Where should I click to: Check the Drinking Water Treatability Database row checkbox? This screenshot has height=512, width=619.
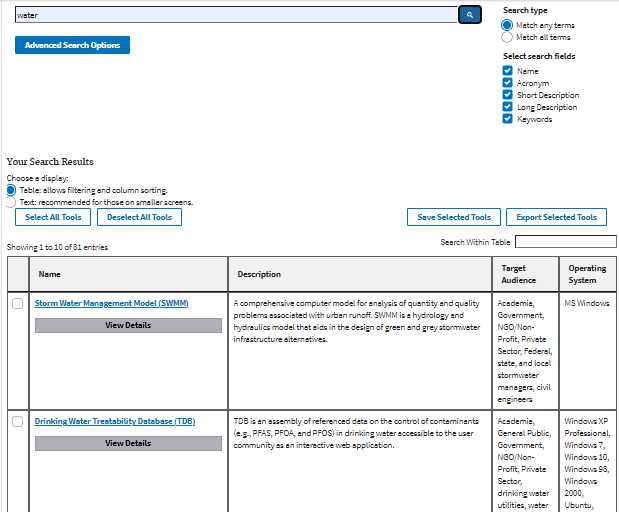point(17,422)
